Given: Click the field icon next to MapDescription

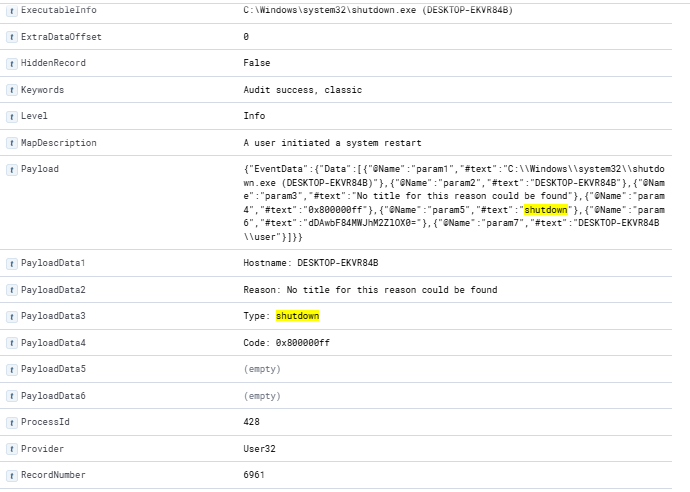Looking at the screenshot, I should pyautogui.click(x=12, y=143).
